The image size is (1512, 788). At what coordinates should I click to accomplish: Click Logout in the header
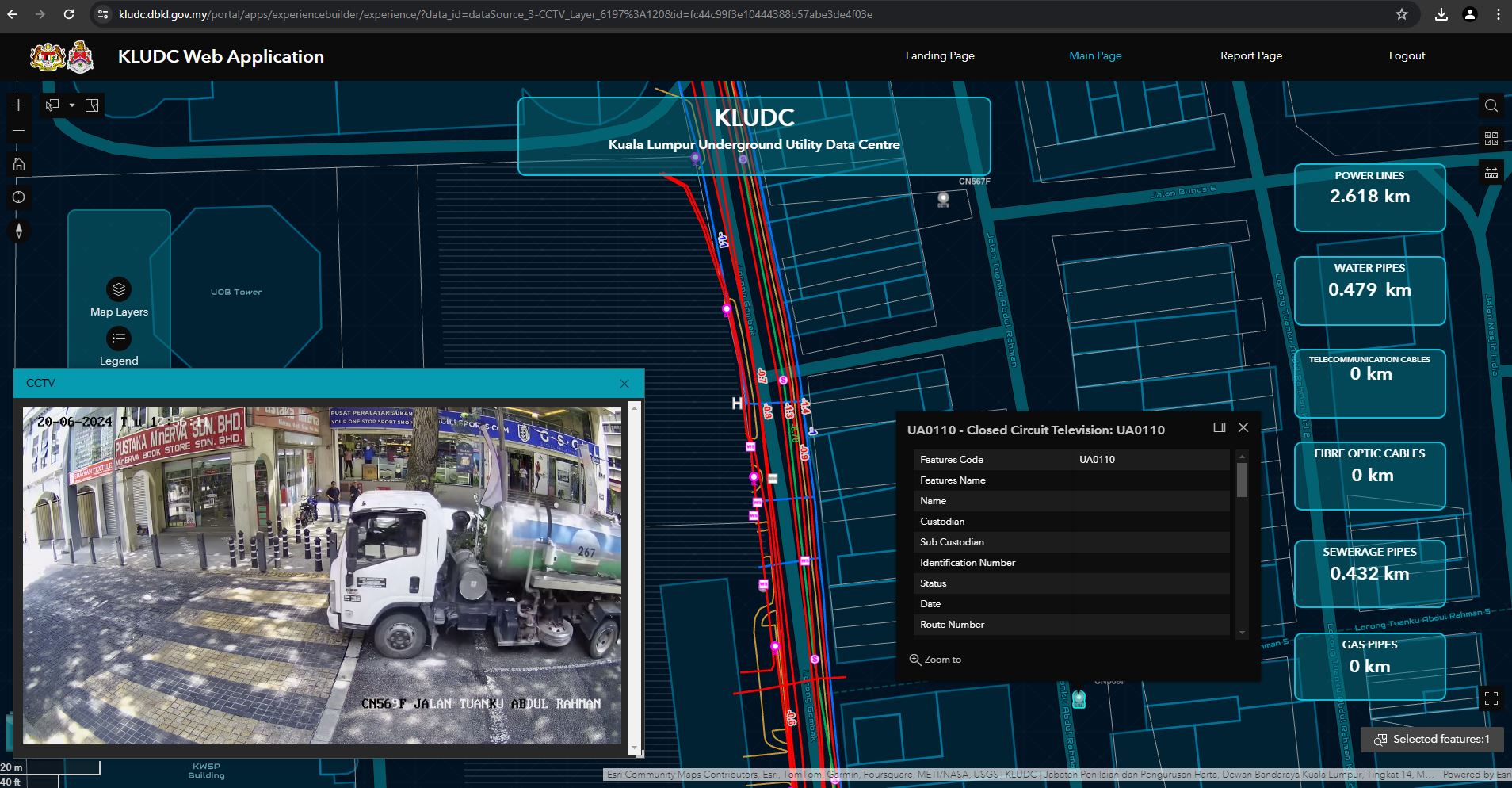(1407, 55)
